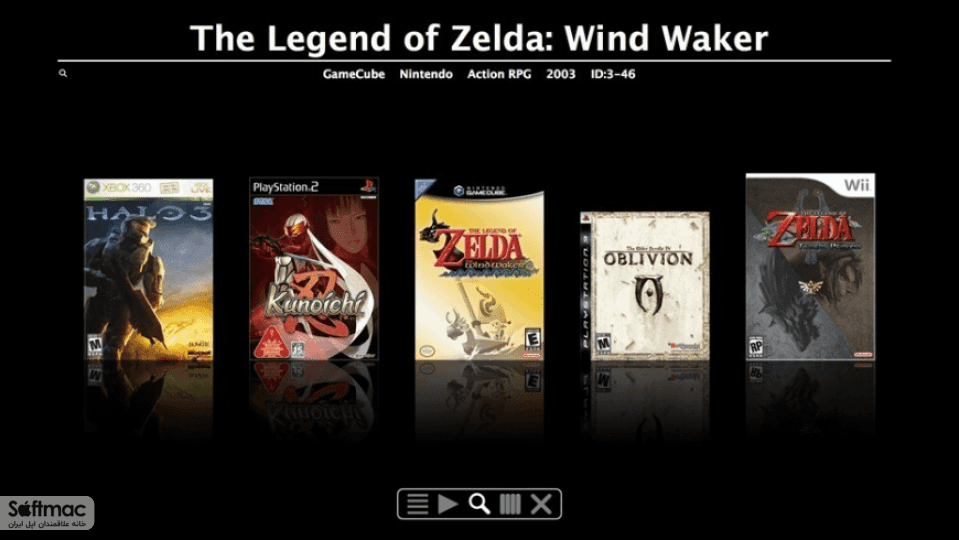Open the list view icon in bottom toolbar
Viewport: 959px width, 540px height.
[418, 504]
